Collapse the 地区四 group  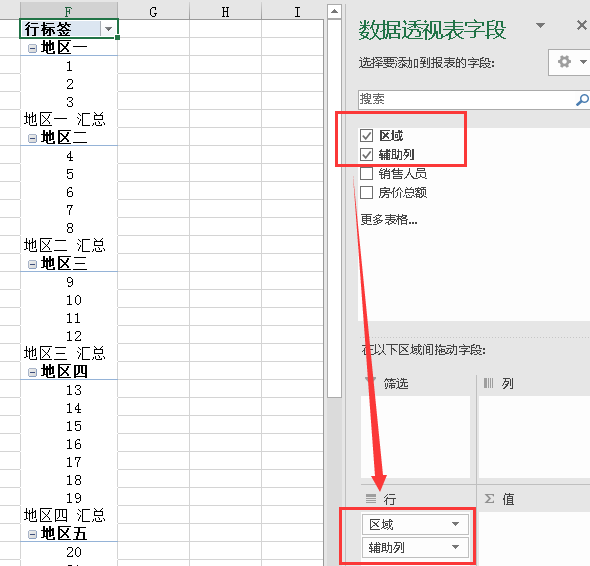[32, 373]
